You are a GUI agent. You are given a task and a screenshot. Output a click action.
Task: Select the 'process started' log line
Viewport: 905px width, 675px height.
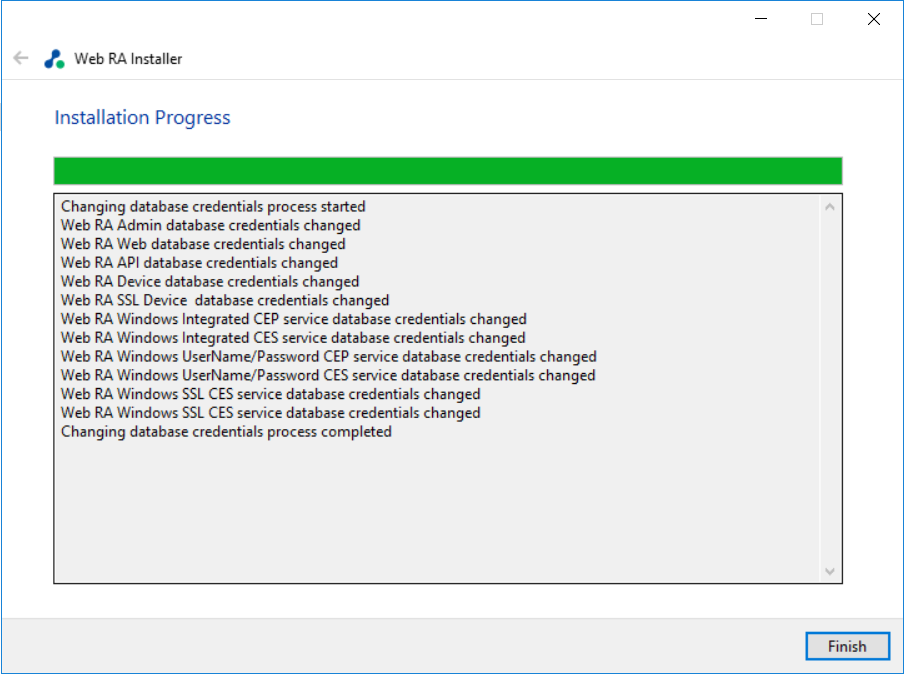coord(213,207)
